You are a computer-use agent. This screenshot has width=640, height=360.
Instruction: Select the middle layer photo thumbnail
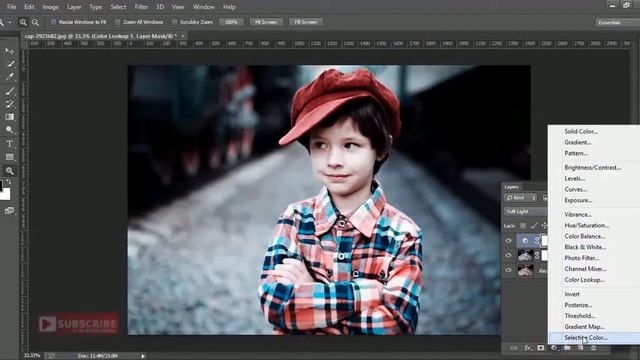[x=525, y=256]
